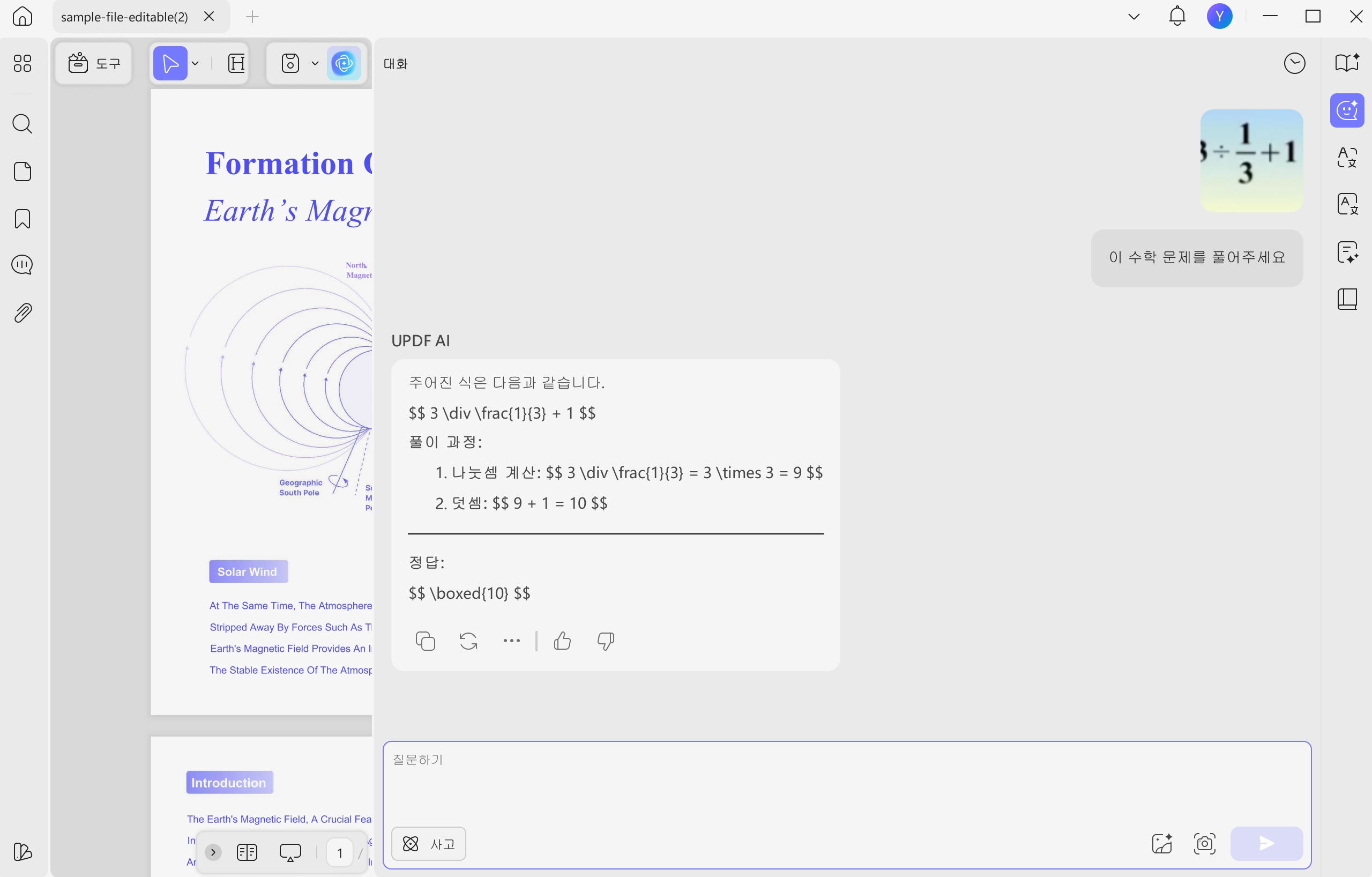The height and width of the screenshot is (877, 1372).
Task: Expand the title bar dropdown chevron
Action: 1134,17
